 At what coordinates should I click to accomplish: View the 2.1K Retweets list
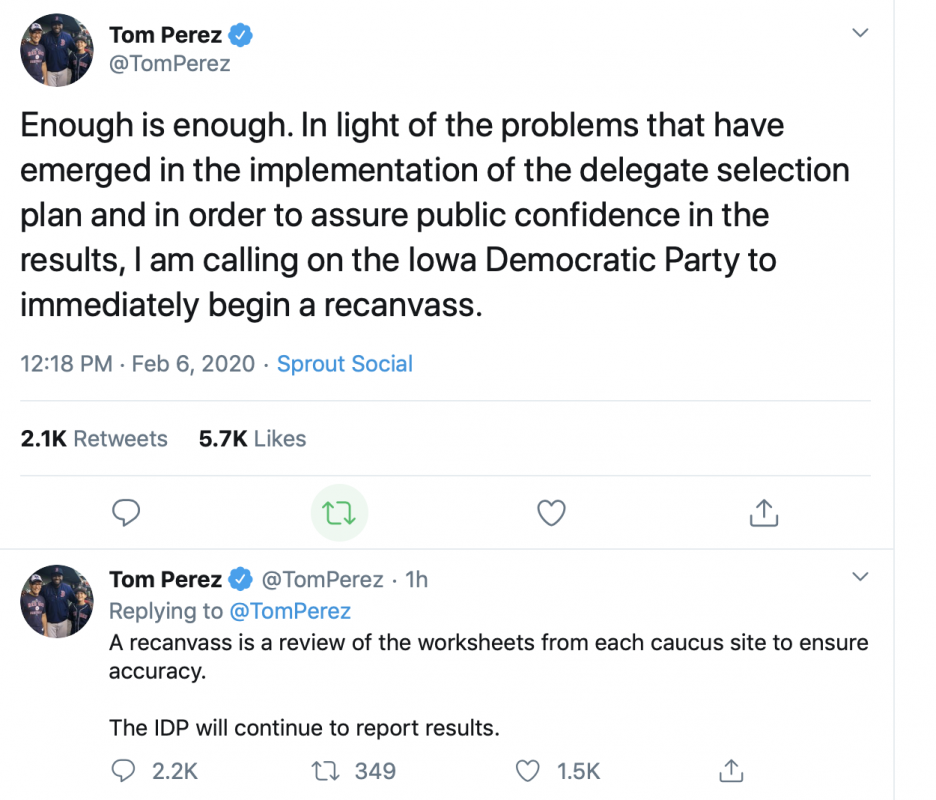(x=94, y=439)
